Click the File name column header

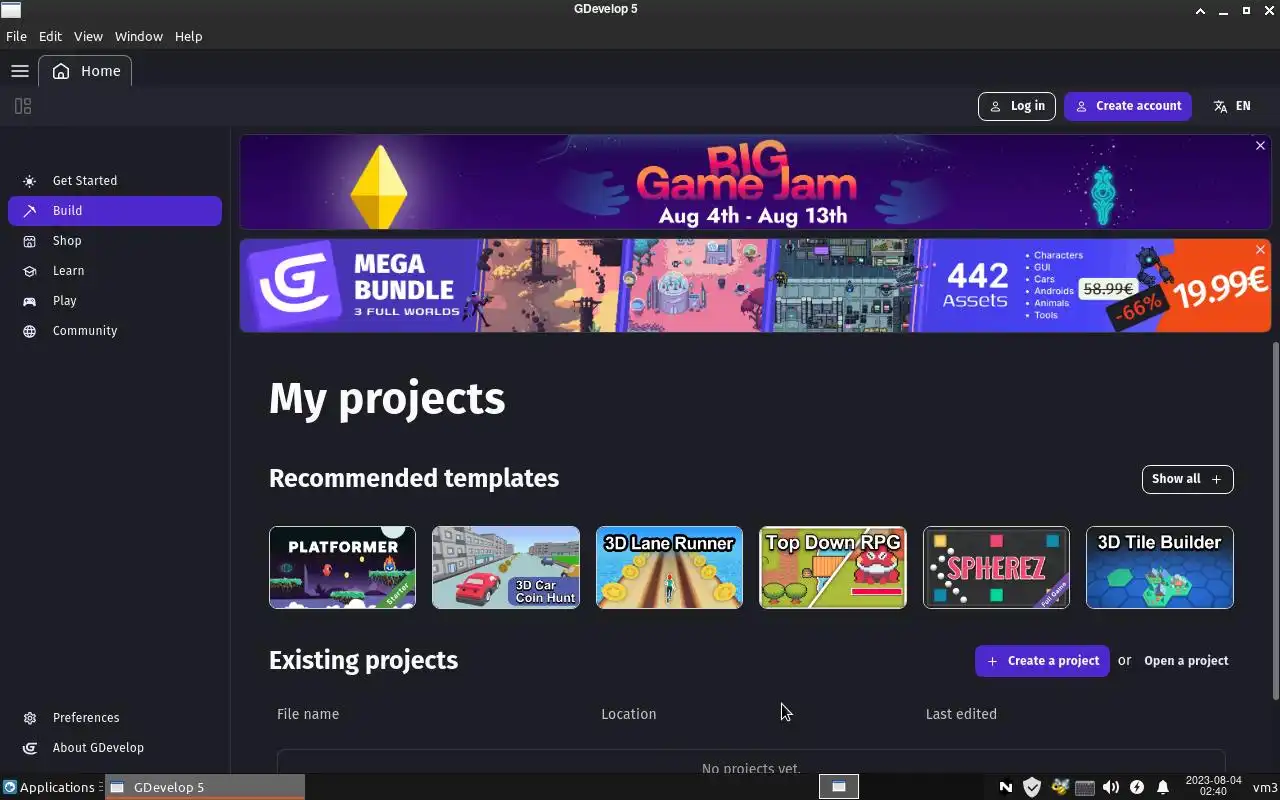[308, 714]
